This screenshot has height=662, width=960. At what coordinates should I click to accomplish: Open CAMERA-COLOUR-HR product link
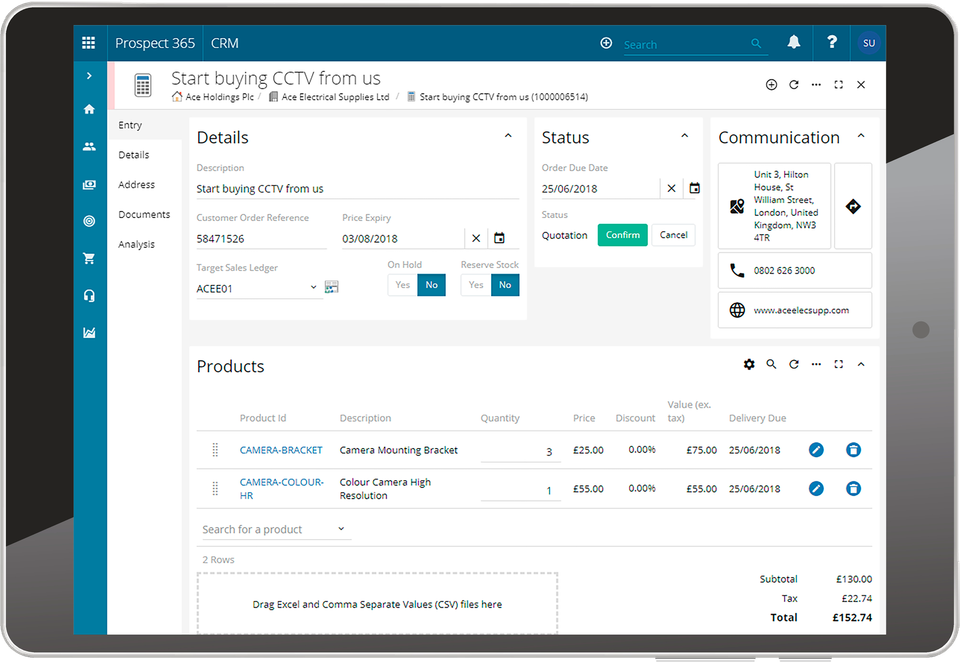click(x=282, y=489)
